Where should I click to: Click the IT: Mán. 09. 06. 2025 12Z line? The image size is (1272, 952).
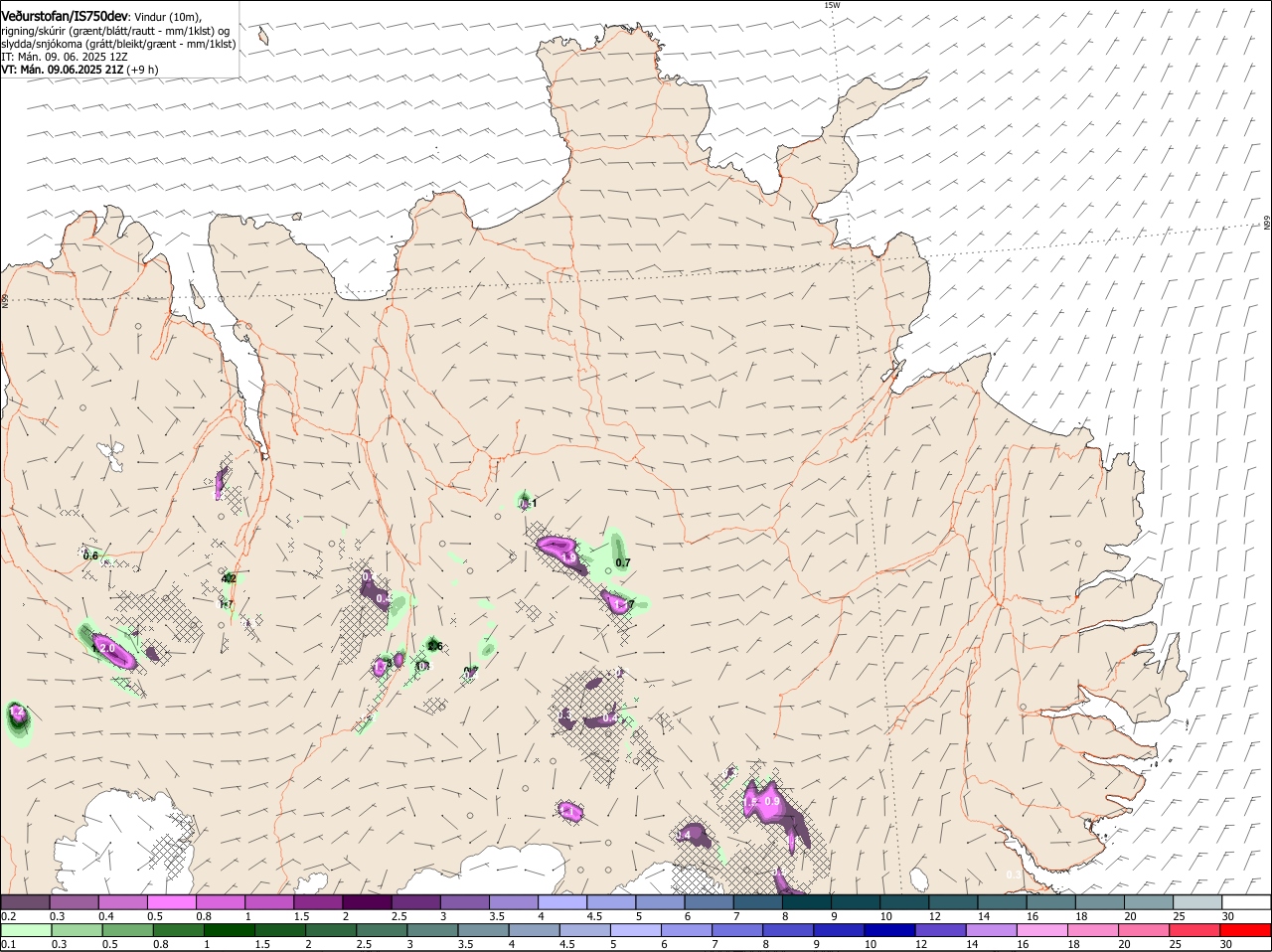65,57
